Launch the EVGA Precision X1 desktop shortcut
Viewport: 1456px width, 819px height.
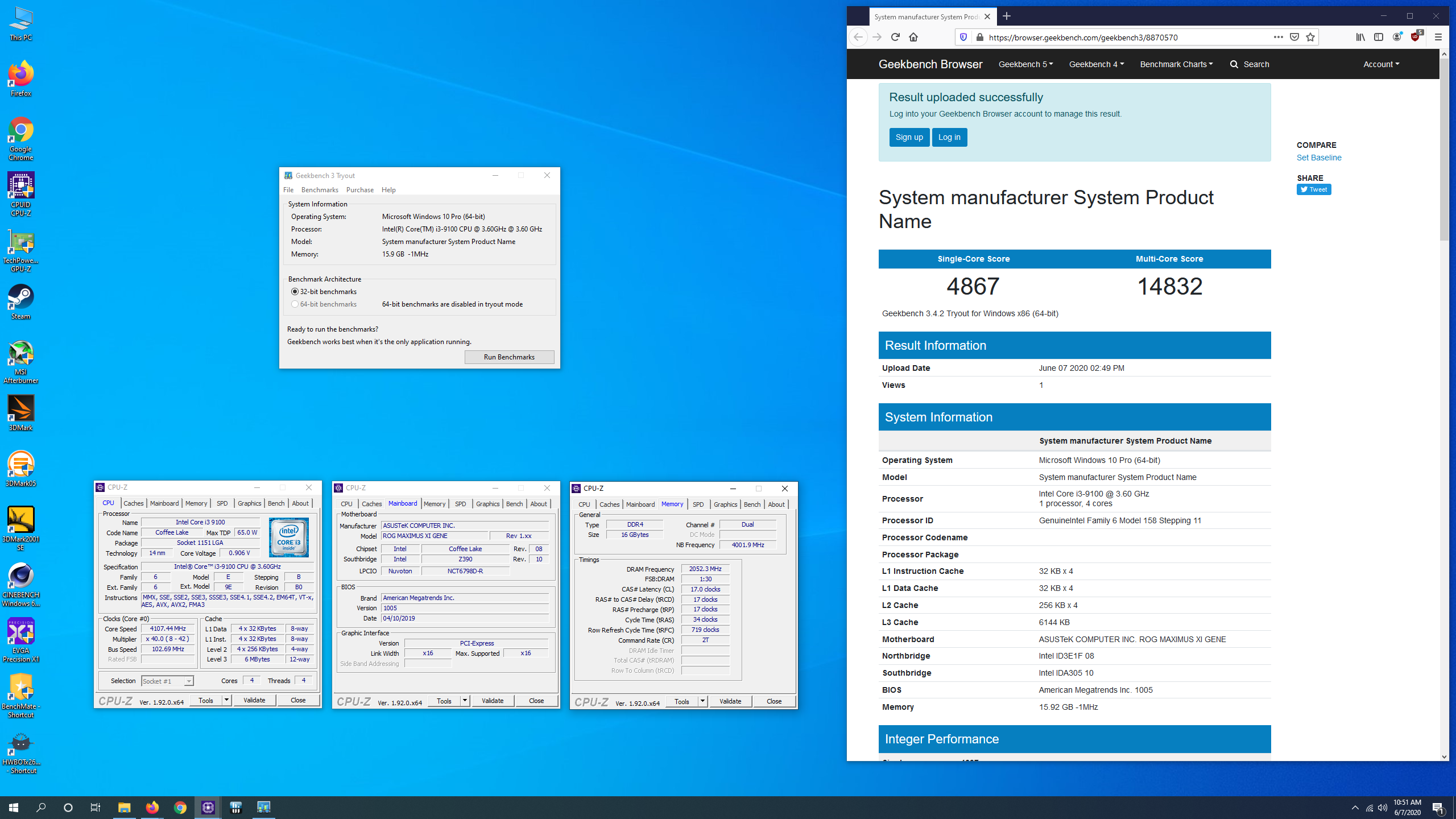point(21,640)
